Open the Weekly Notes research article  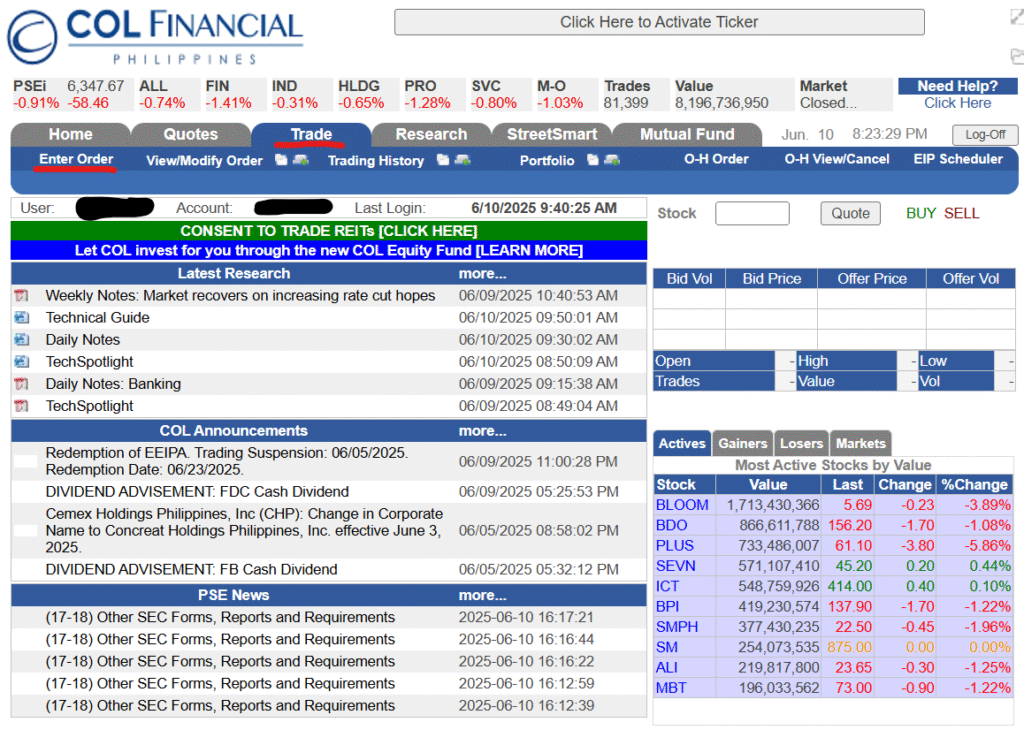240,296
